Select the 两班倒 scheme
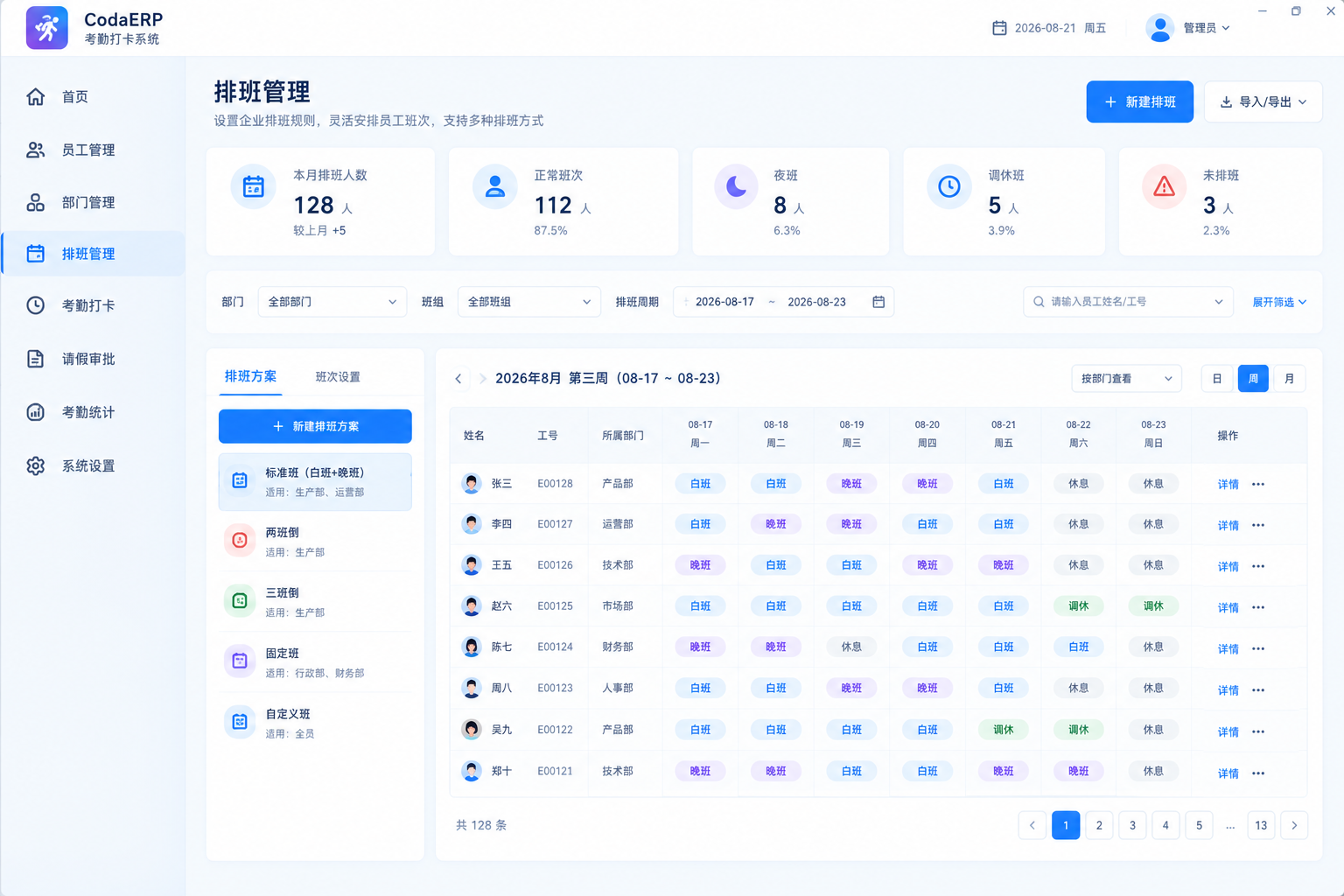The image size is (1344, 896). 315,542
